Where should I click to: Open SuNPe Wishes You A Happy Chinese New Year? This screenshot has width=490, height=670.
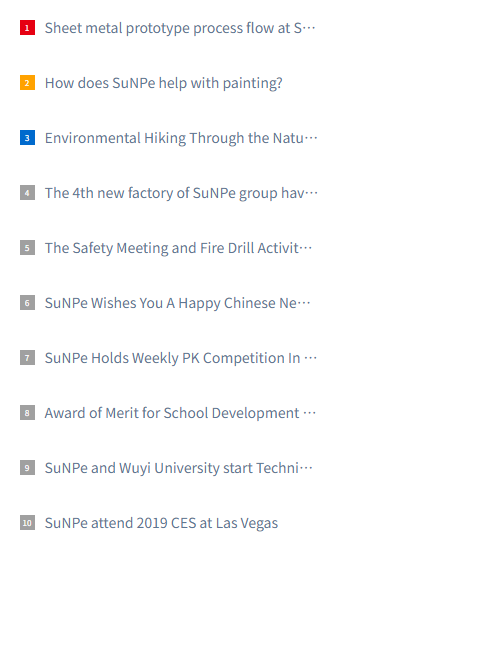(178, 303)
